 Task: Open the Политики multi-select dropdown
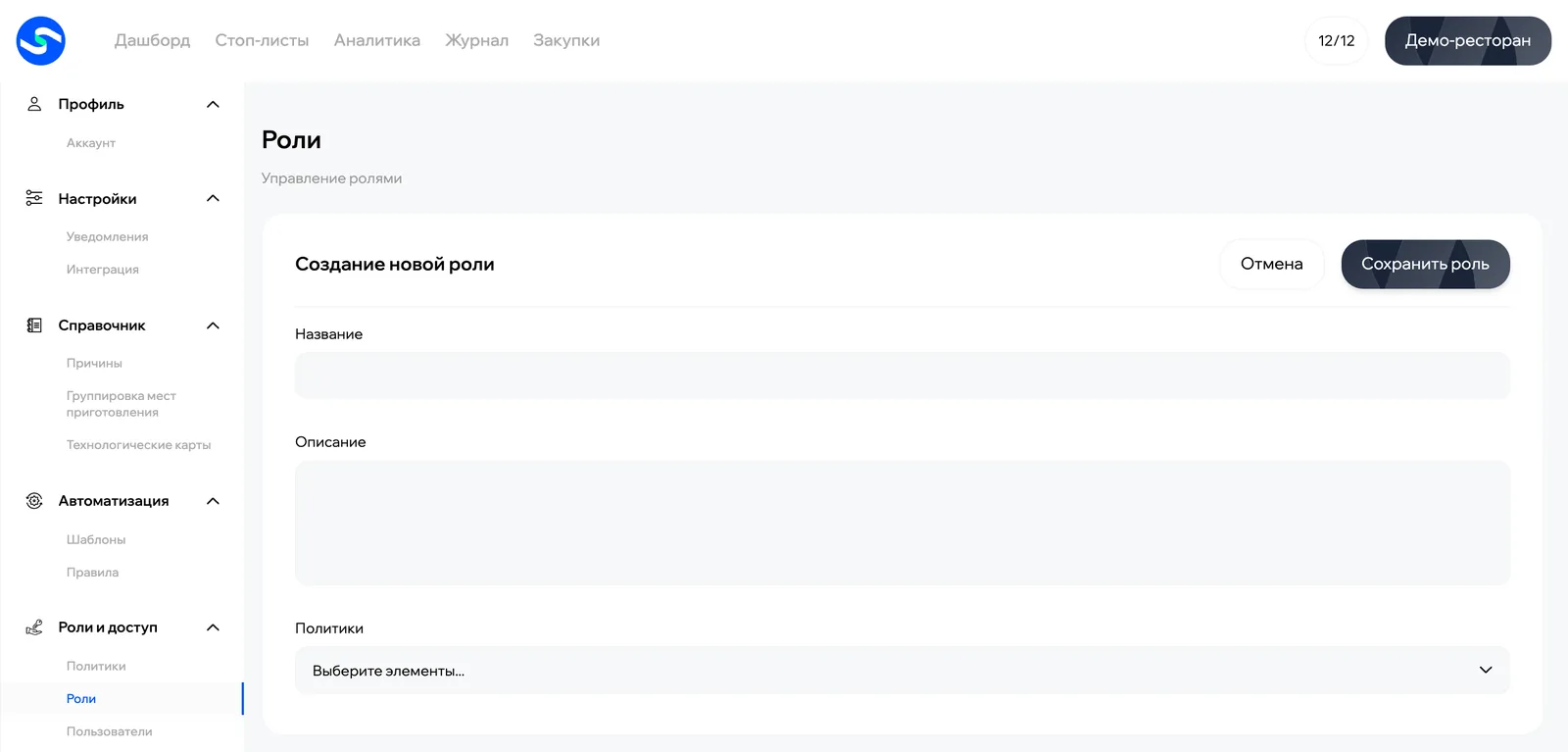(902, 671)
